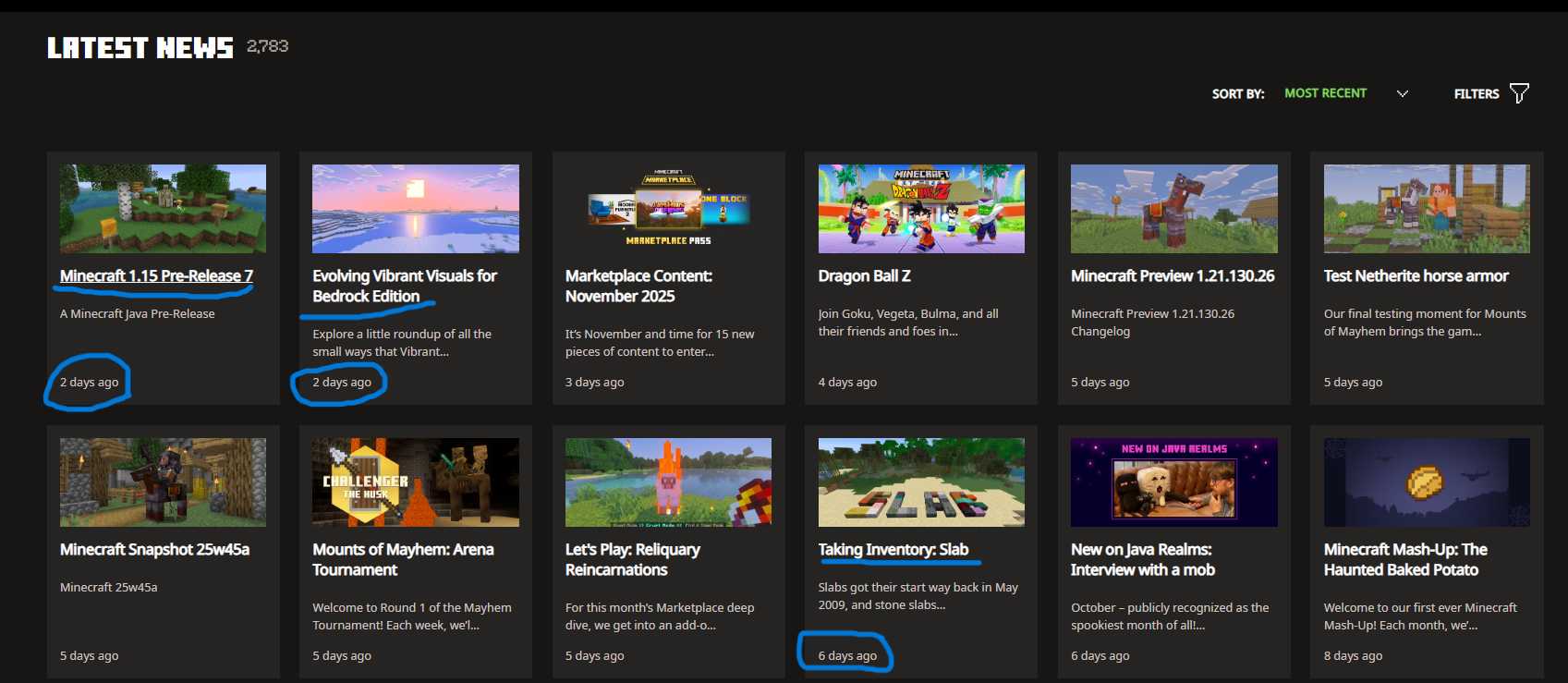Viewport: 1568px width, 683px height.
Task: Open Evolving Vibrant Visuals for Bedrock Edition
Action: [404, 286]
